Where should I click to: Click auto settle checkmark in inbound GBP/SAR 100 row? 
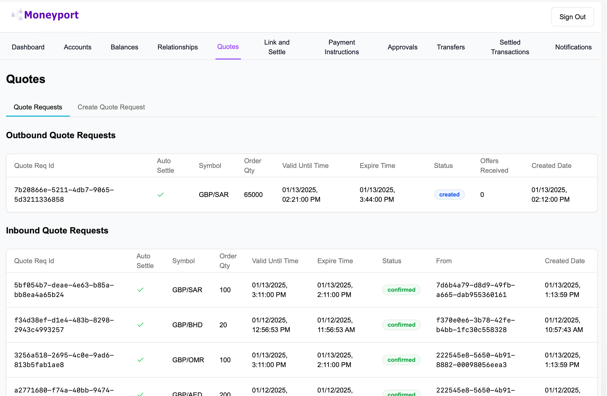click(x=140, y=290)
